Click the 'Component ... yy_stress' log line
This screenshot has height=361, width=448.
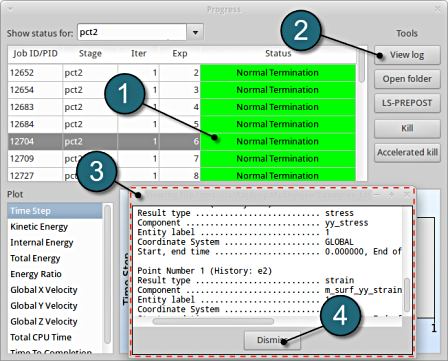point(253,223)
